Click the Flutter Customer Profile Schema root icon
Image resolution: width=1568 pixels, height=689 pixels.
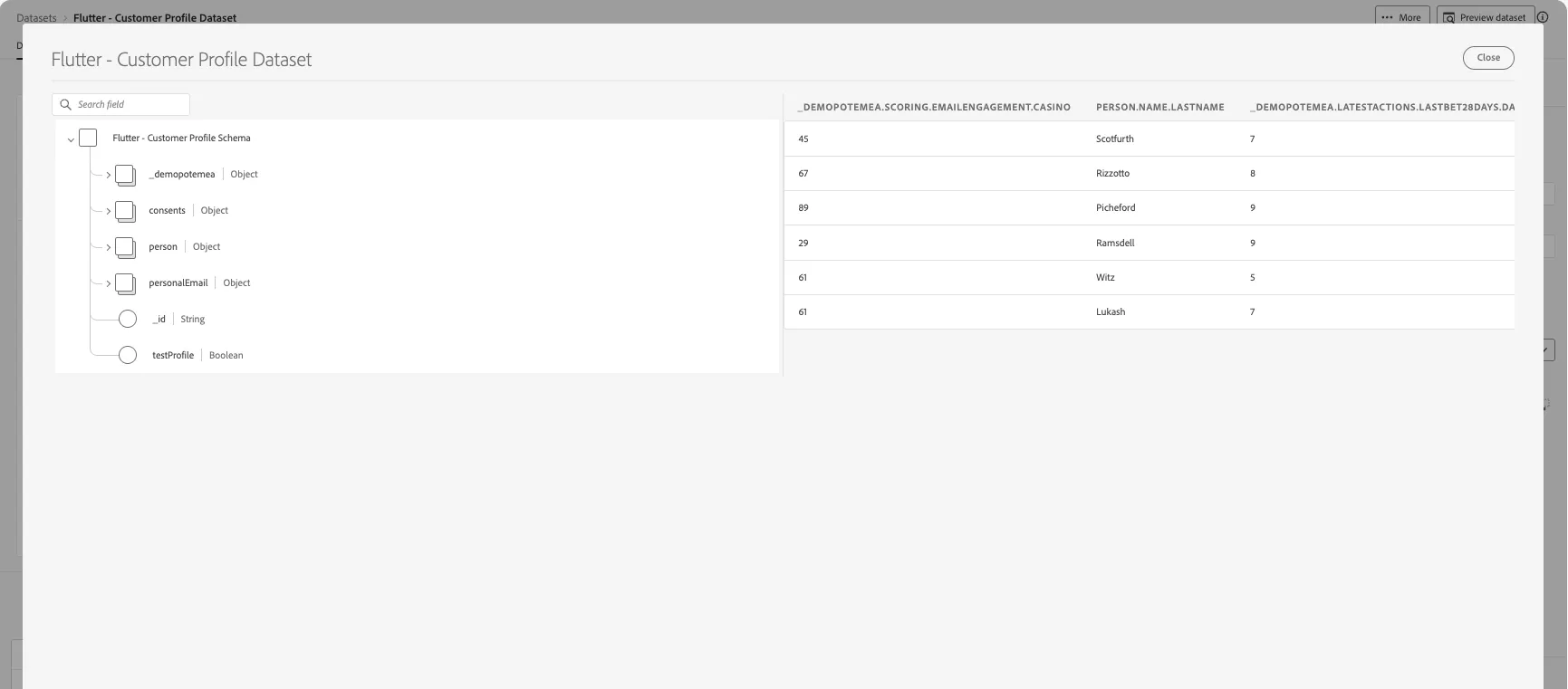pyautogui.click(x=88, y=138)
